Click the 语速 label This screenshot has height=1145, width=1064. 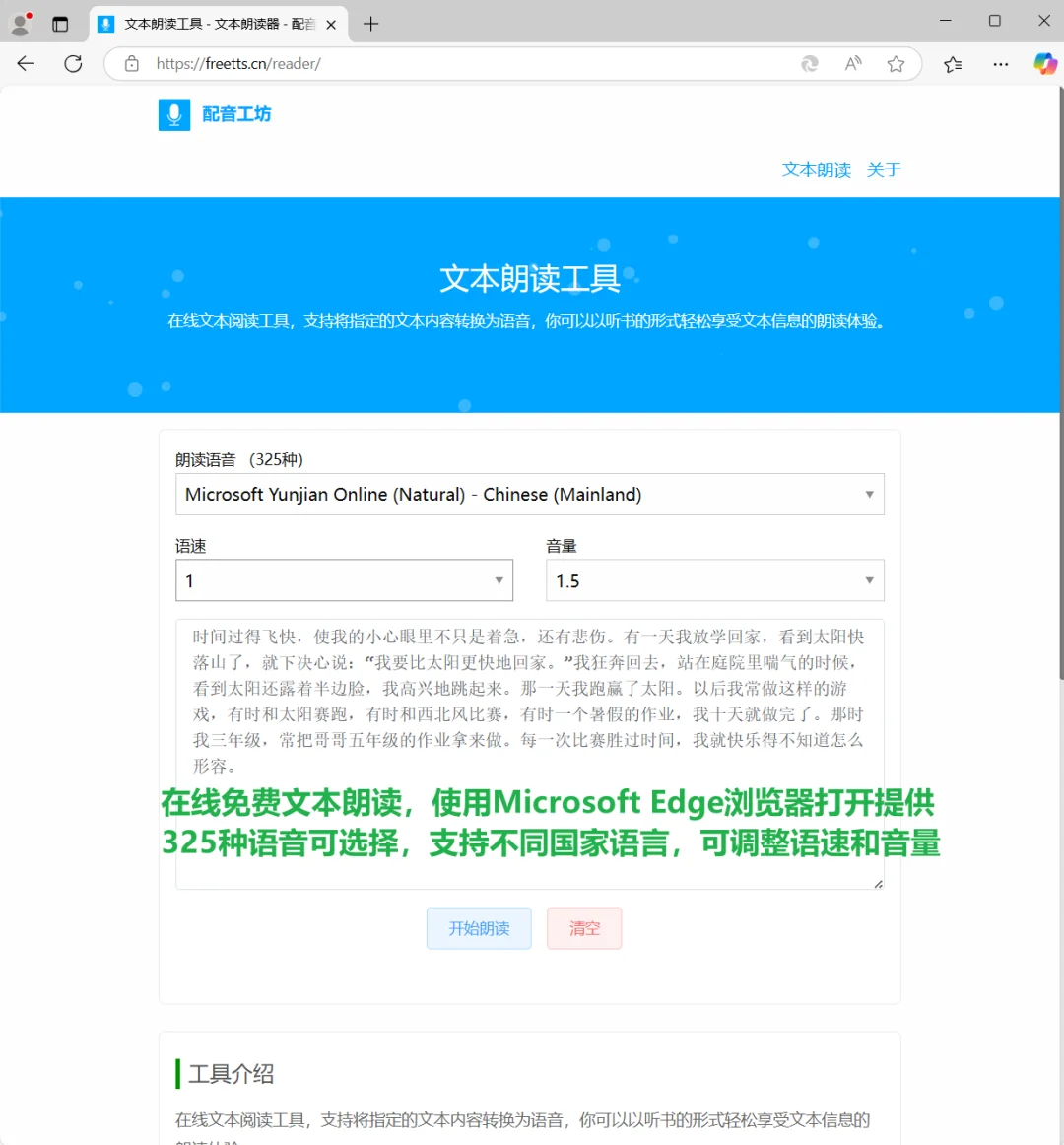[190, 546]
